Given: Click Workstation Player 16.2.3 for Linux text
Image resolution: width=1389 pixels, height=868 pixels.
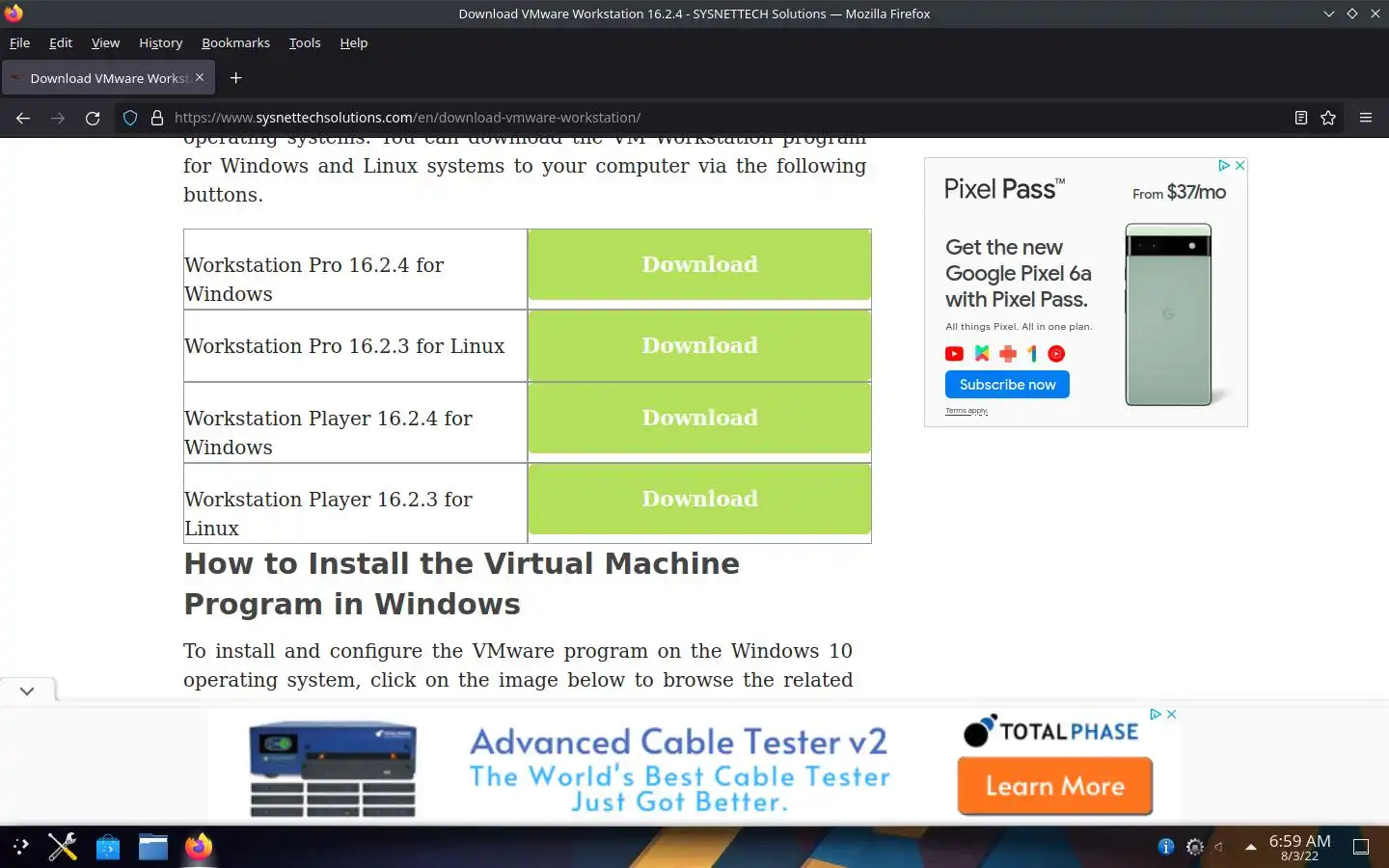Looking at the screenshot, I should pyautogui.click(x=329, y=513).
